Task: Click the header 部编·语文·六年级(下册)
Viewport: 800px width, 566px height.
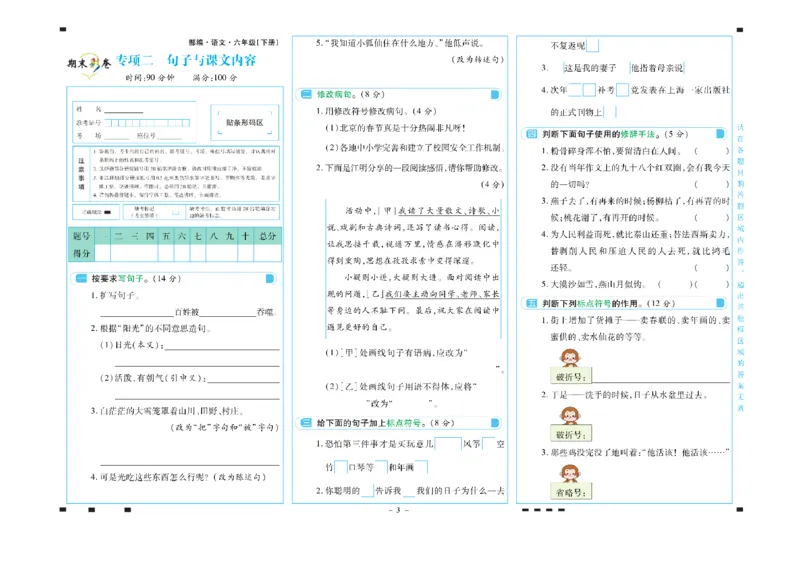Action: click(x=233, y=42)
